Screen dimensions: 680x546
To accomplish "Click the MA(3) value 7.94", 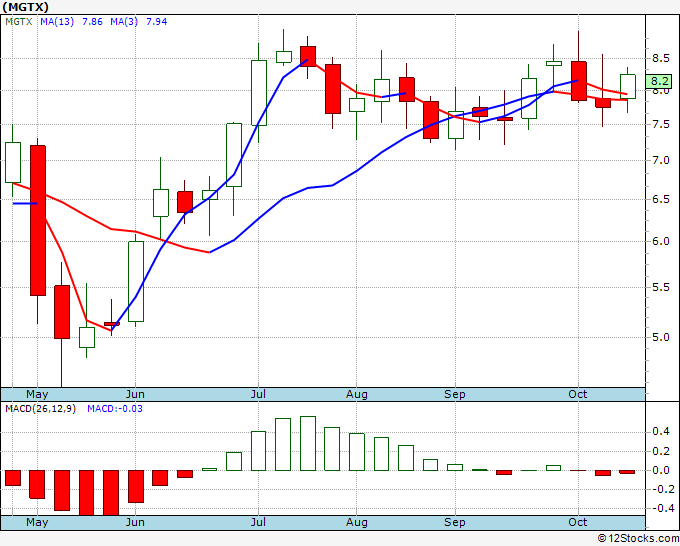I will click(x=157, y=22).
